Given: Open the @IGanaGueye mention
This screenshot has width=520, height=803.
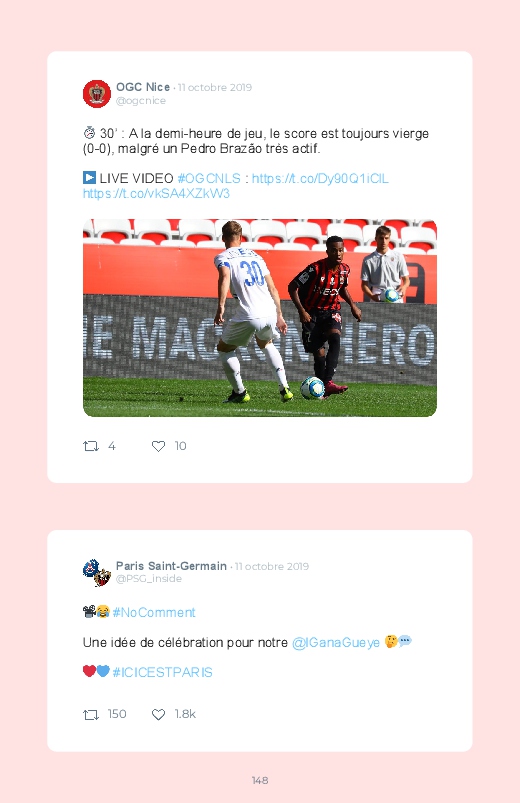Looking at the screenshot, I should click(336, 643).
